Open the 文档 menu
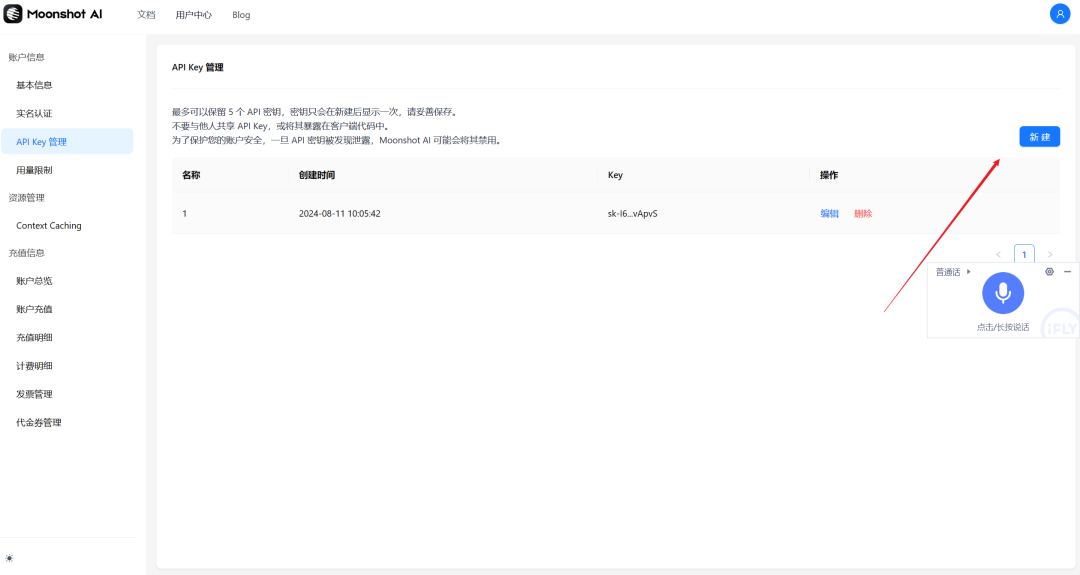Viewport: 1080px width, 575px height. [146, 14]
